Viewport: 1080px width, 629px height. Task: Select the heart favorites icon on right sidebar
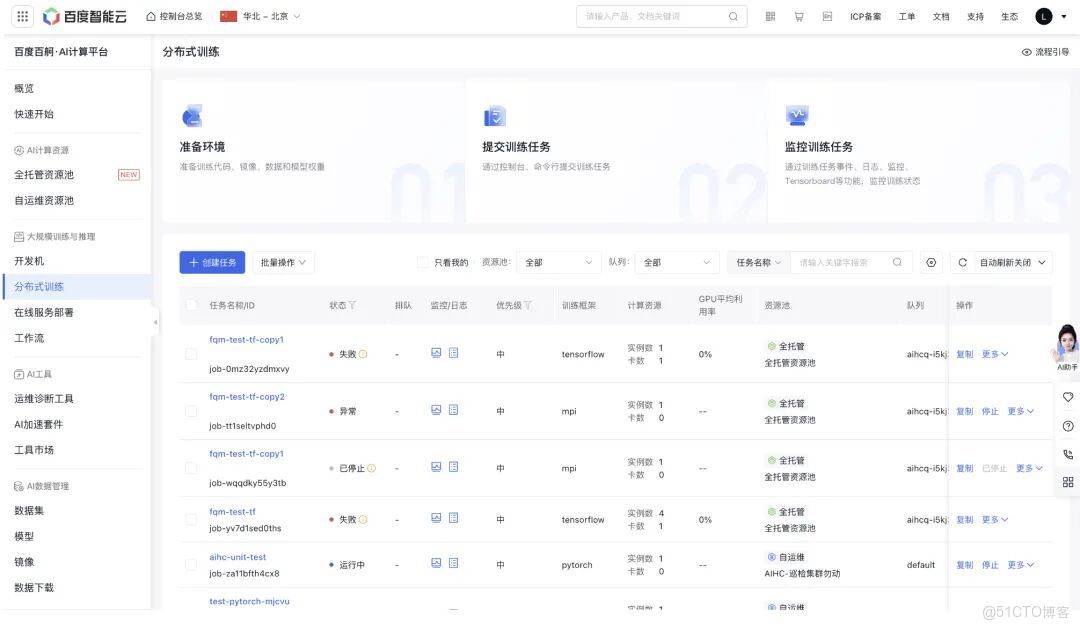[x=1068, y=398]
